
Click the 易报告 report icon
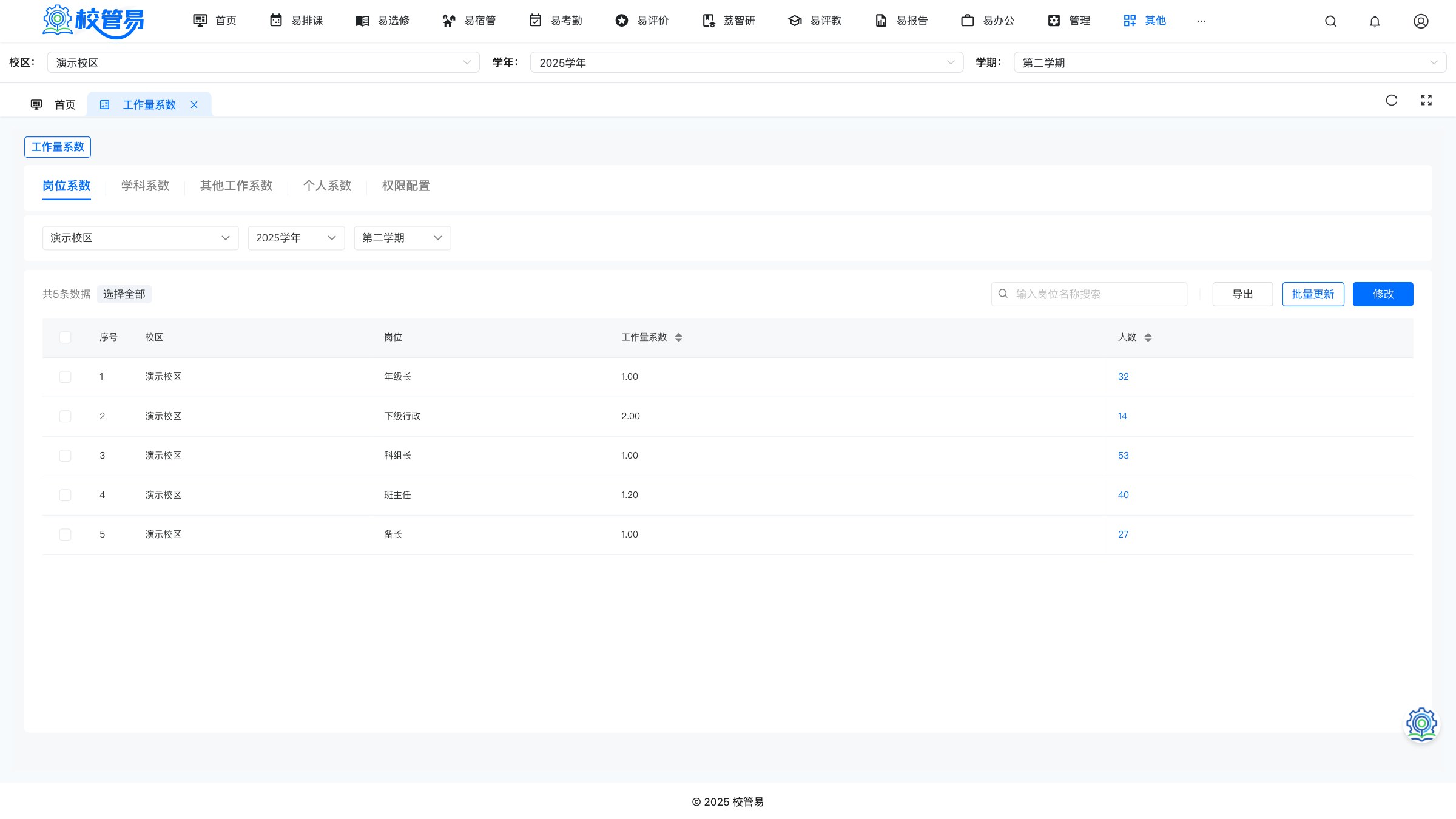coord(881,21)
